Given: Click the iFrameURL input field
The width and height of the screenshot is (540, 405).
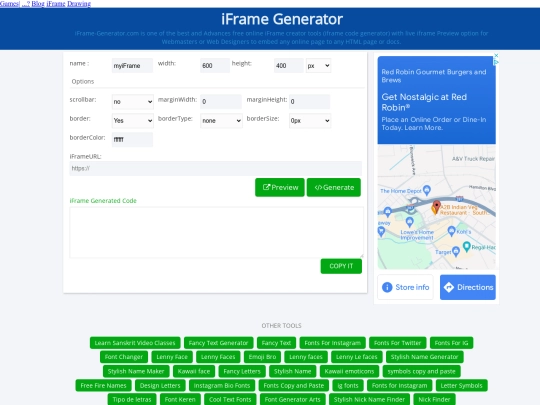Looking at the screenshot, I should (216, 168).
